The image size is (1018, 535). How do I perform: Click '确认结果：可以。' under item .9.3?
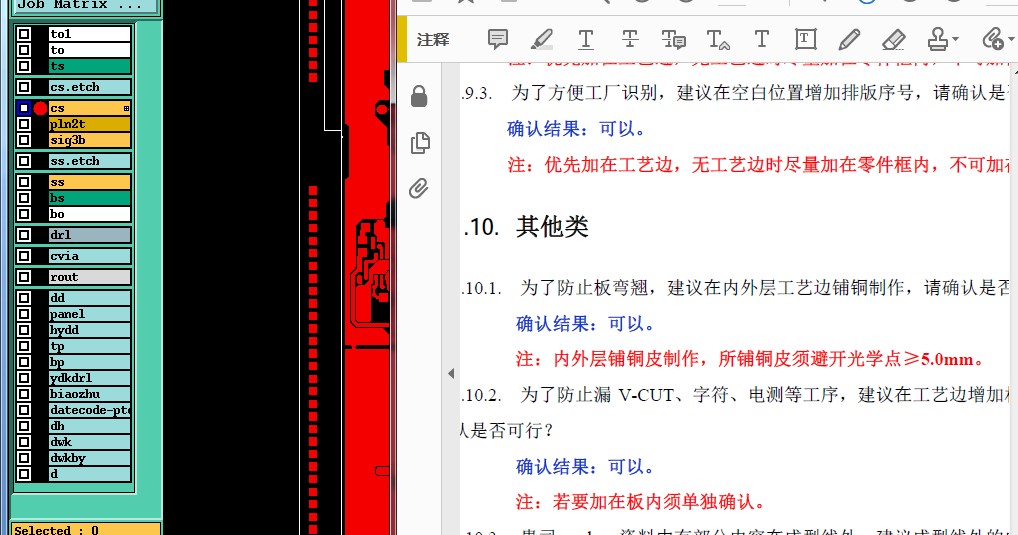577,129
